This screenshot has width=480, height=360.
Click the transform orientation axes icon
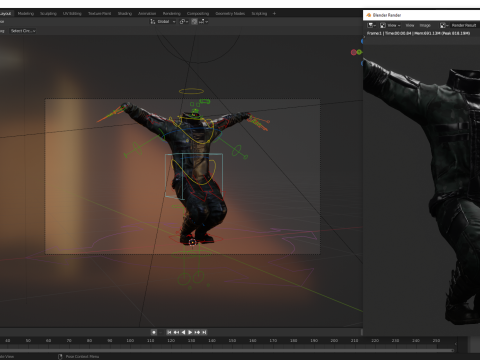(x=153, y=22)
